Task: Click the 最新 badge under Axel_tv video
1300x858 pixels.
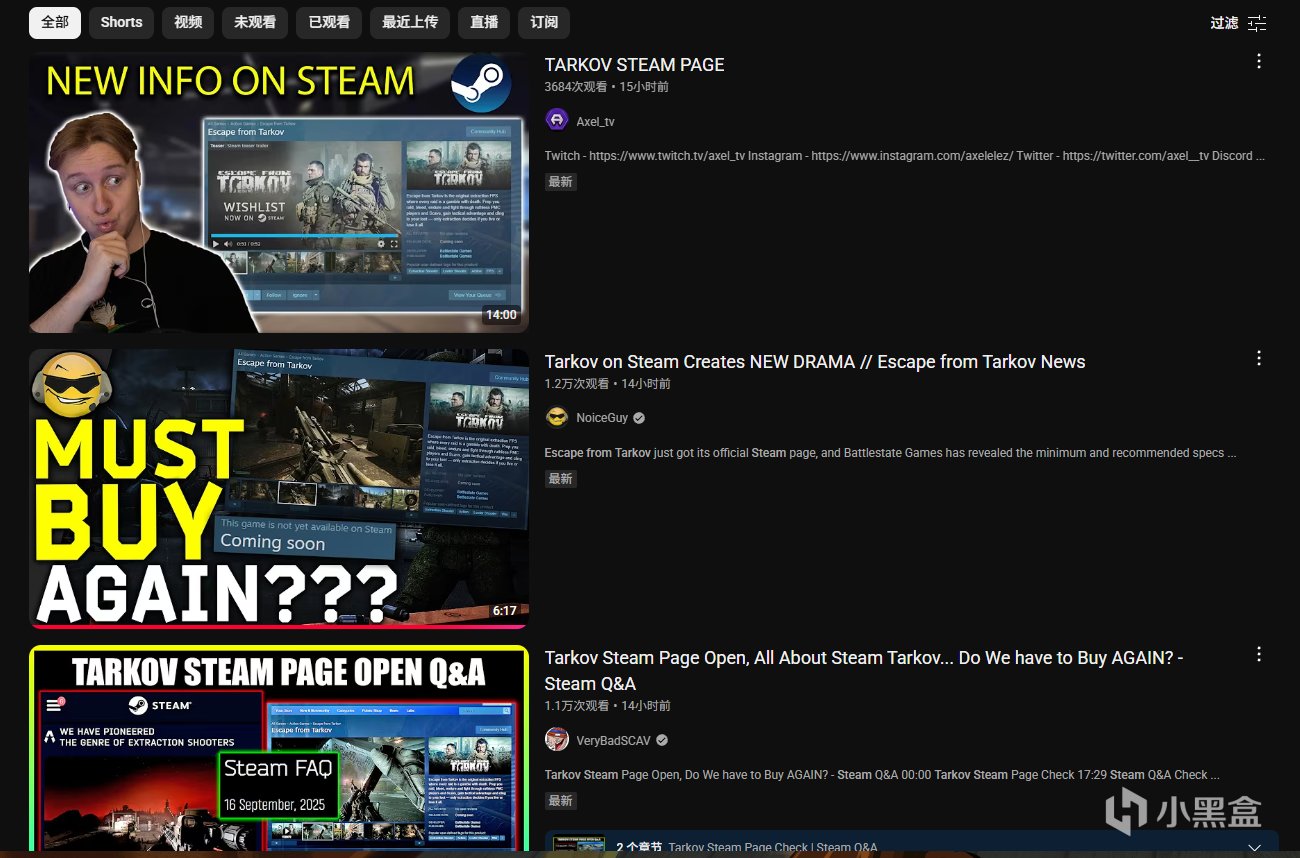Action: [x=561, y=182]
